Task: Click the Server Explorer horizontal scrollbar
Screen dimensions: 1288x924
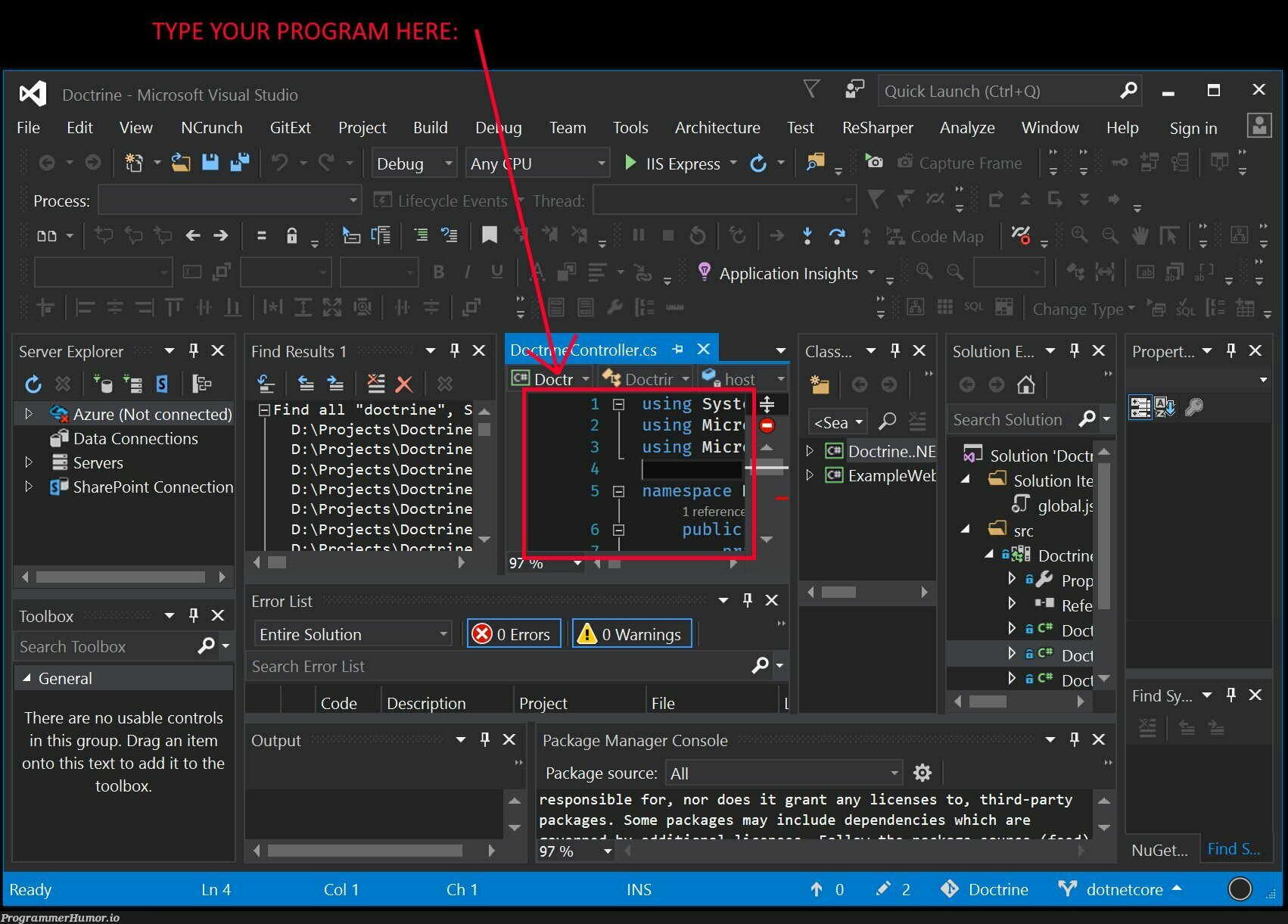Action: [123, 577]
